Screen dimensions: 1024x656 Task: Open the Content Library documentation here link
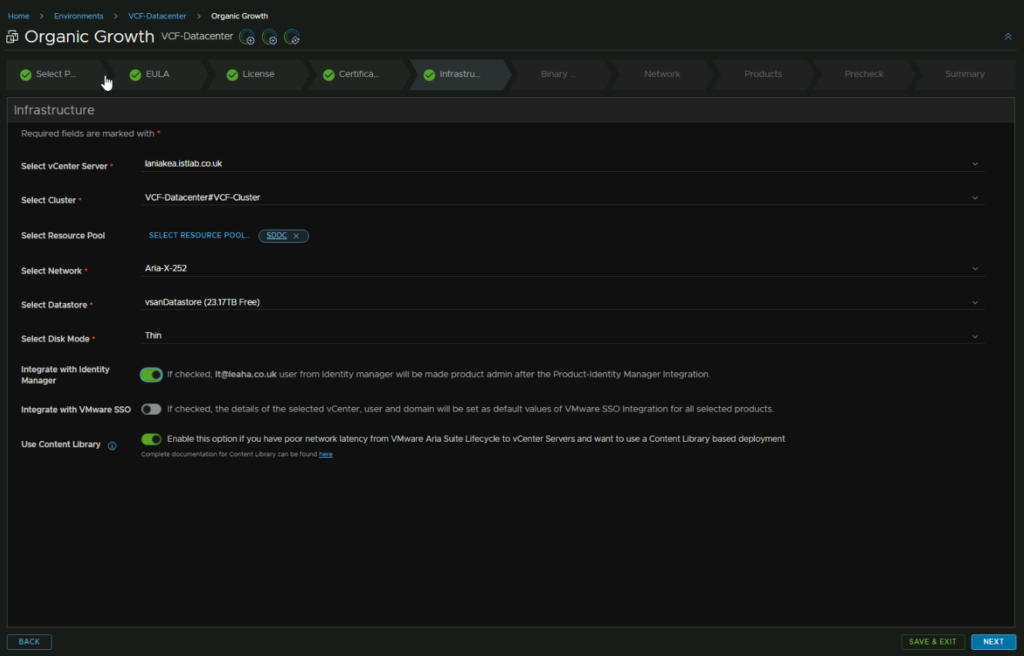(x=325, y=454)
